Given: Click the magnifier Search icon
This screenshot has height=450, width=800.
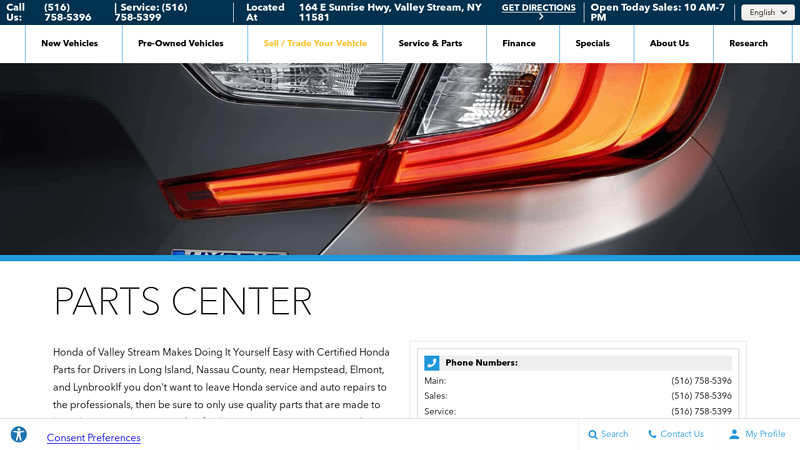Looking at the screenshot, I should pyautogui.click(x=592, y=435).
